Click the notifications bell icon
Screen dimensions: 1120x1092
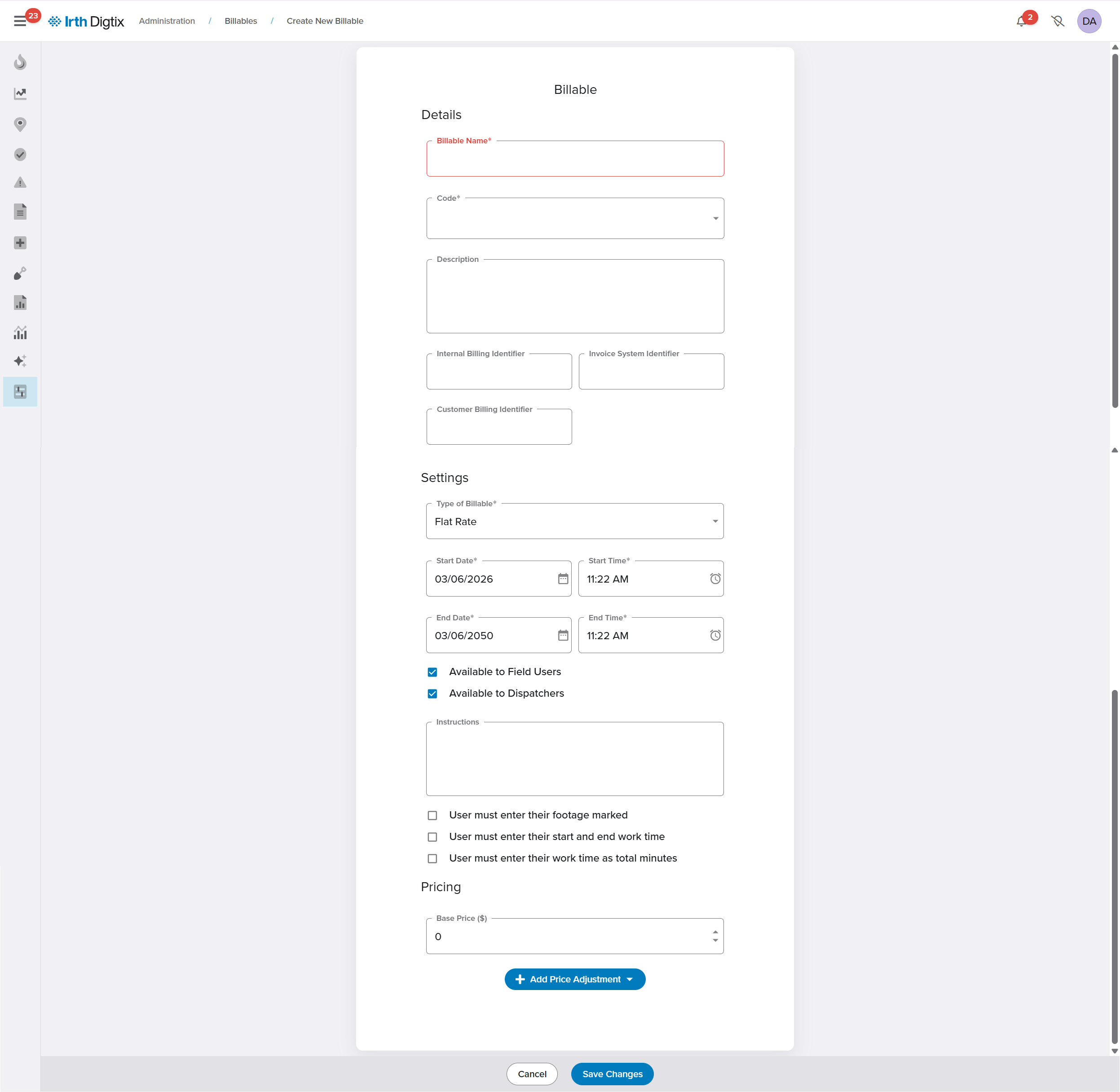[x=1021, y=21]
